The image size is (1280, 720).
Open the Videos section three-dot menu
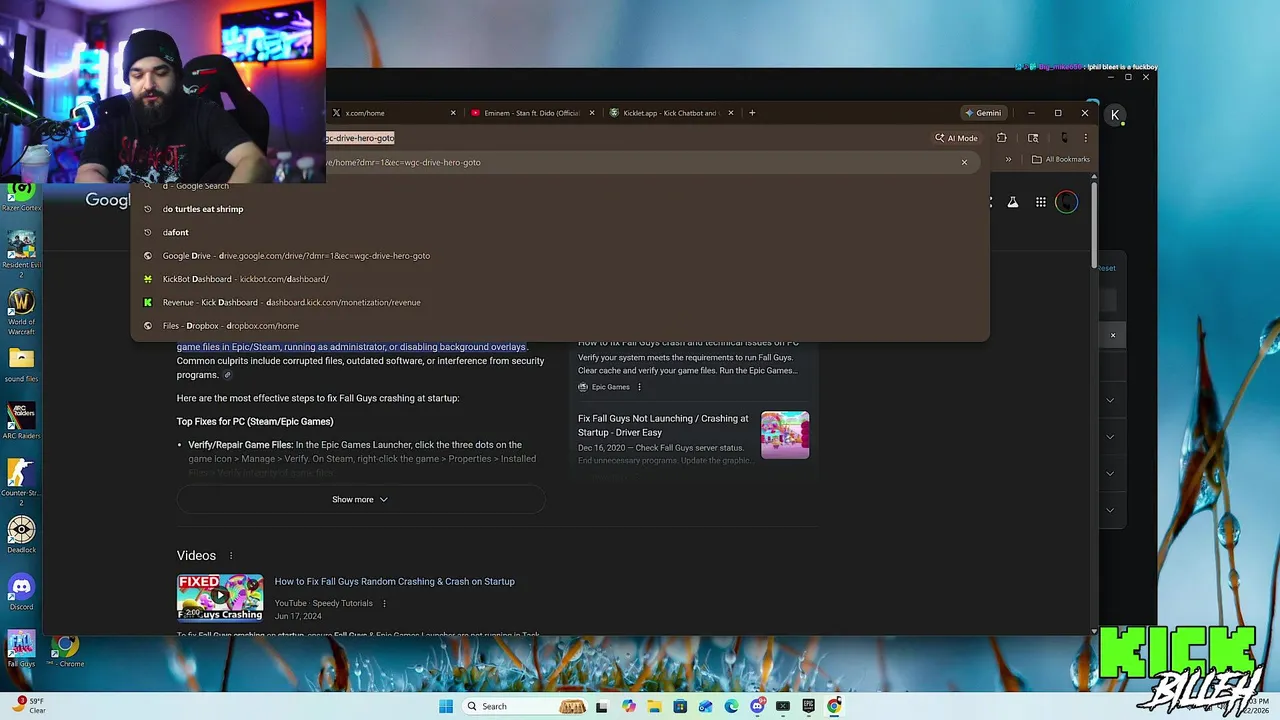[x=231, y=556]
